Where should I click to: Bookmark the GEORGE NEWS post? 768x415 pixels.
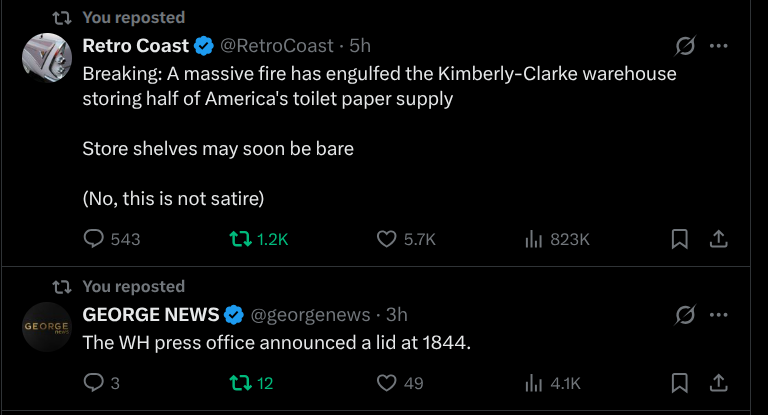click(678, 383)
